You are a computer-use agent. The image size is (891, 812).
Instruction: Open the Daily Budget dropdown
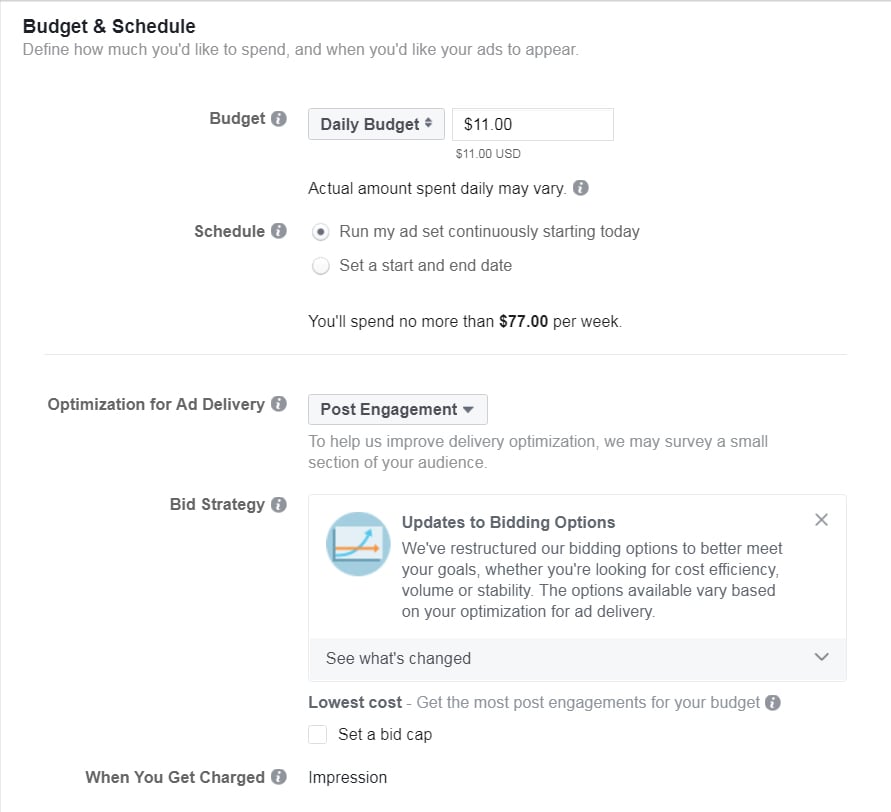376,125
